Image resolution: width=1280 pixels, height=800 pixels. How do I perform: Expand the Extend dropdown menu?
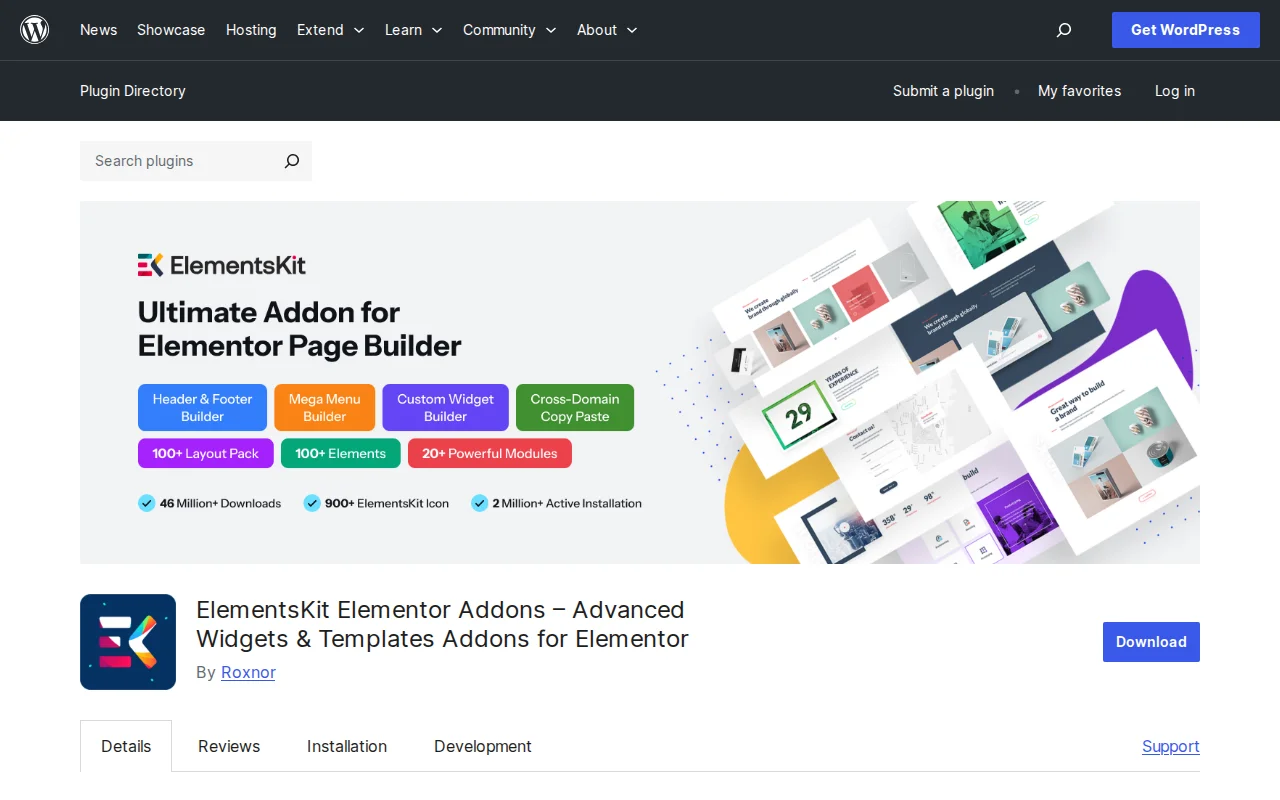click(330, 30)
